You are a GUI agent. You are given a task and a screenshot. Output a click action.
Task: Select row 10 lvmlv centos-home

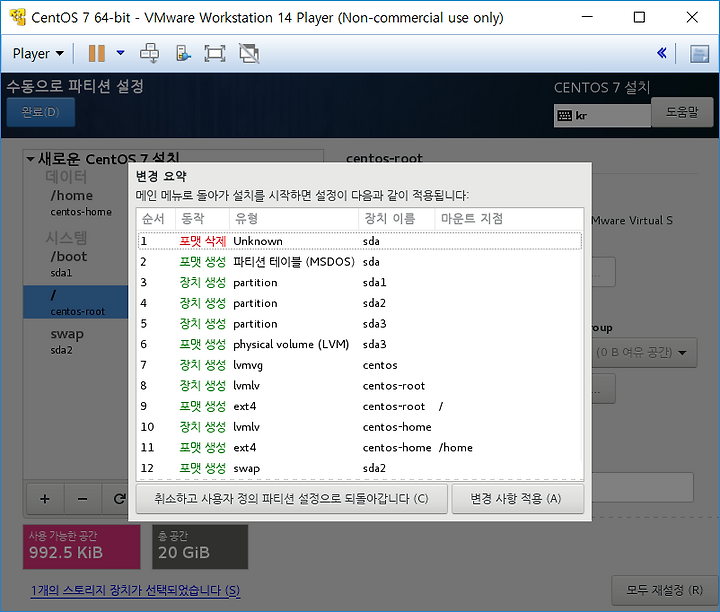pos(360,427)
